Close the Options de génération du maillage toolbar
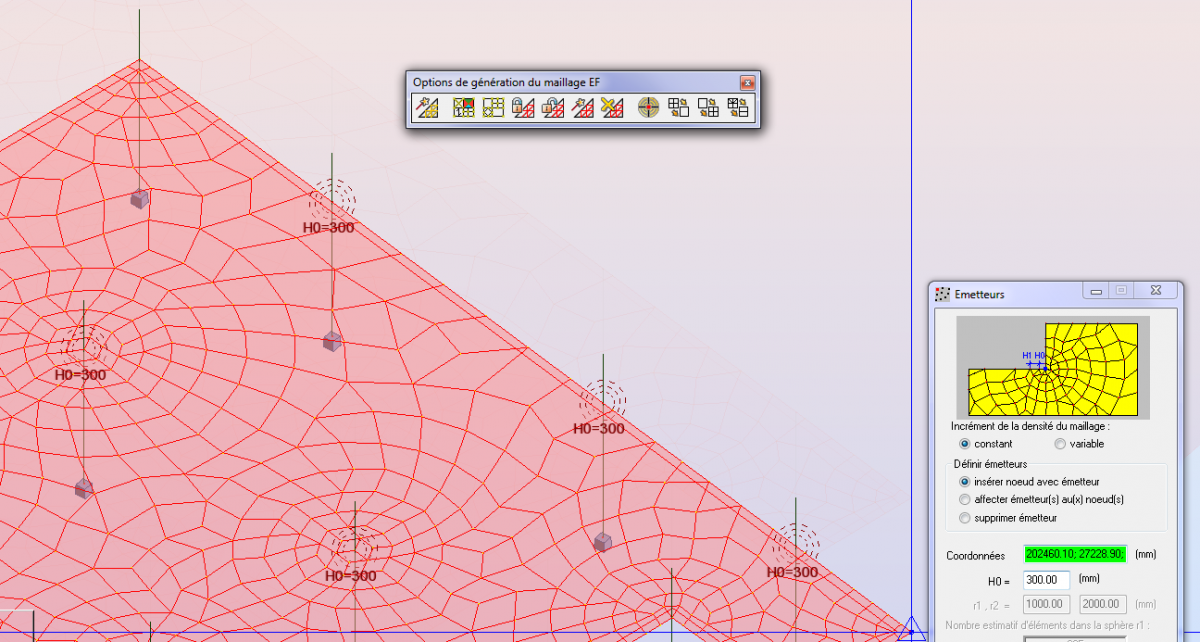The width and height of the screenshot is (1200, 642). coord(747,82)
